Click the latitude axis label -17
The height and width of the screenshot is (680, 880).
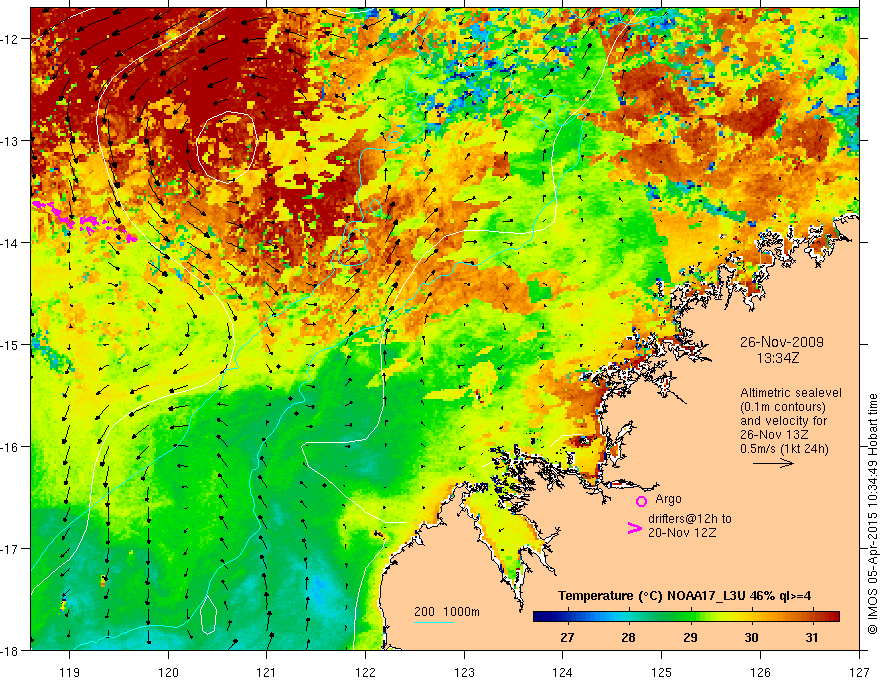pos(11,548)
